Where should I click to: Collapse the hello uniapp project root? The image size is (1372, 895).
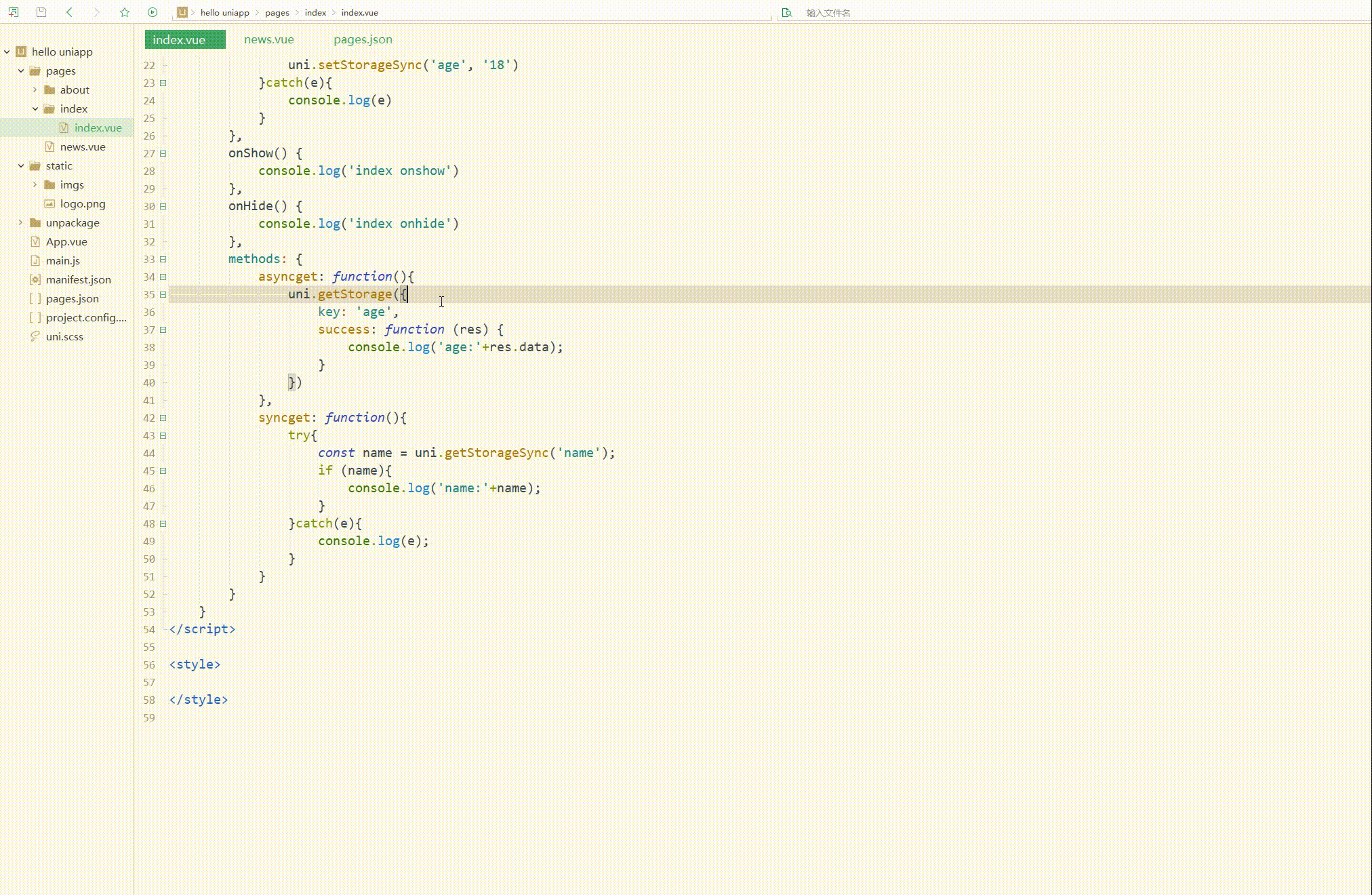click(x=7, y=52)
